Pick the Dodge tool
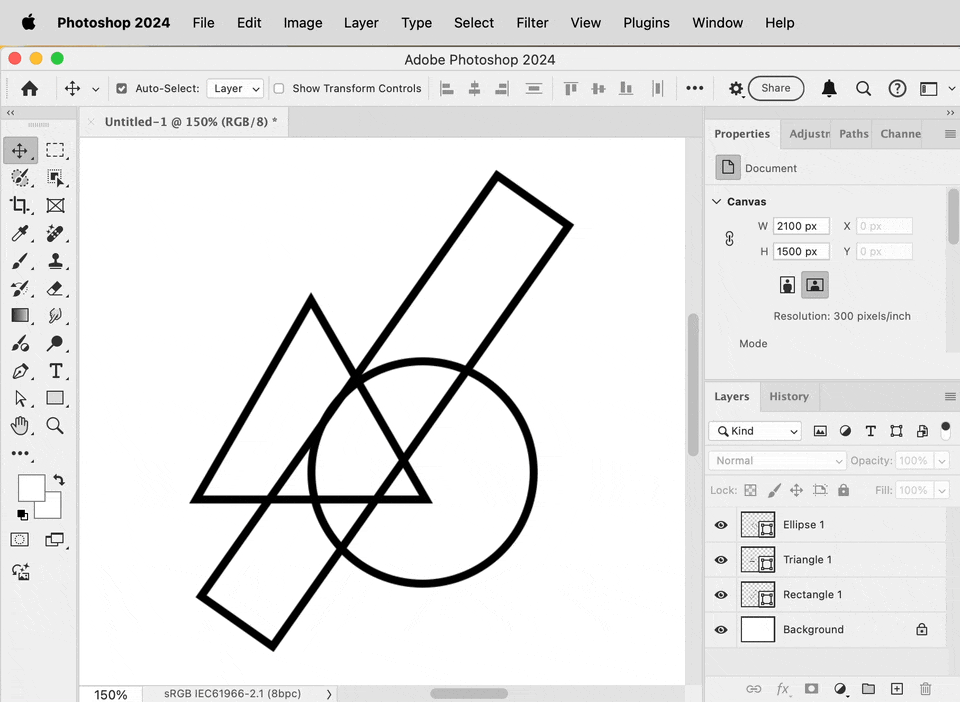 click(x=55, y=343)
